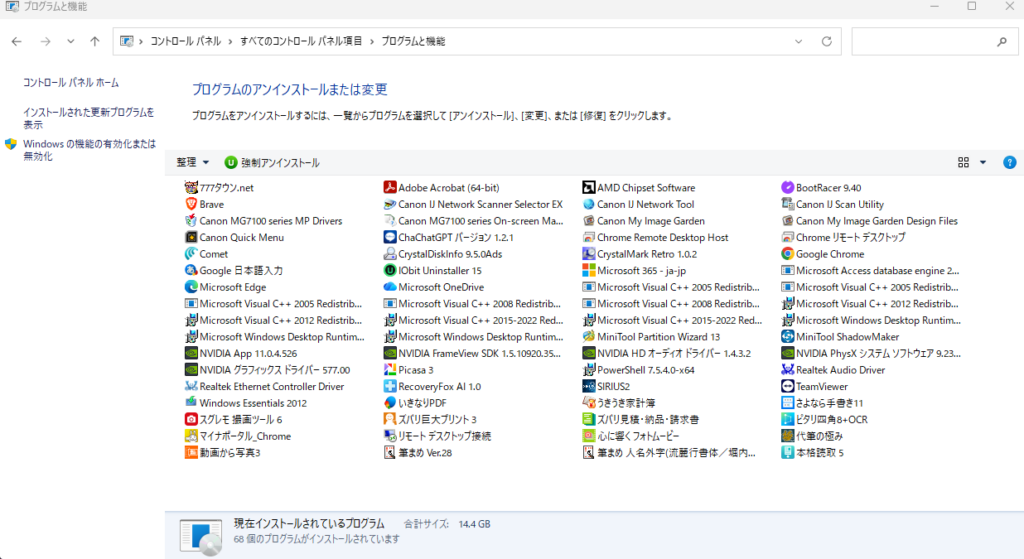Select the Adobe Acrobat (64-bit) icon
Viewport: 1024px width, 559px height.
click(391, 188)
